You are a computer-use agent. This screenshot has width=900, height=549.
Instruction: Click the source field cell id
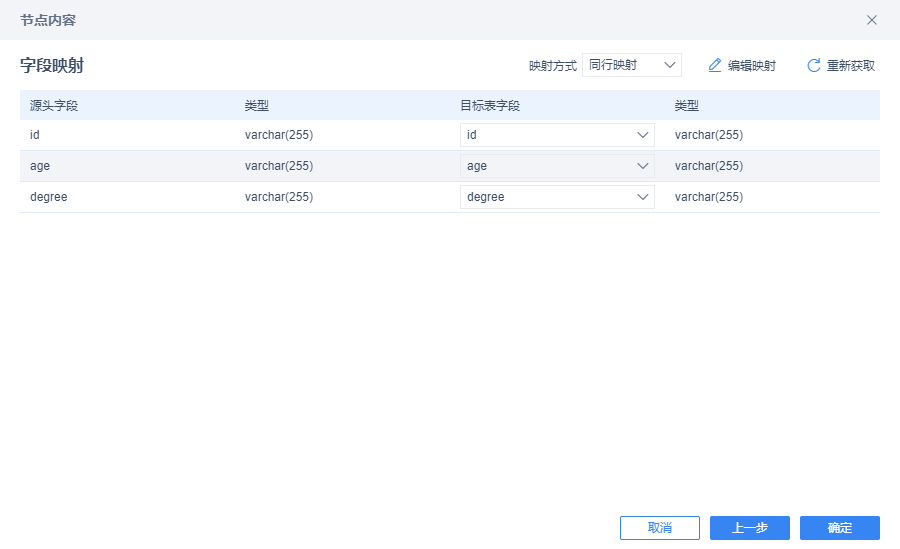(34, 135)
